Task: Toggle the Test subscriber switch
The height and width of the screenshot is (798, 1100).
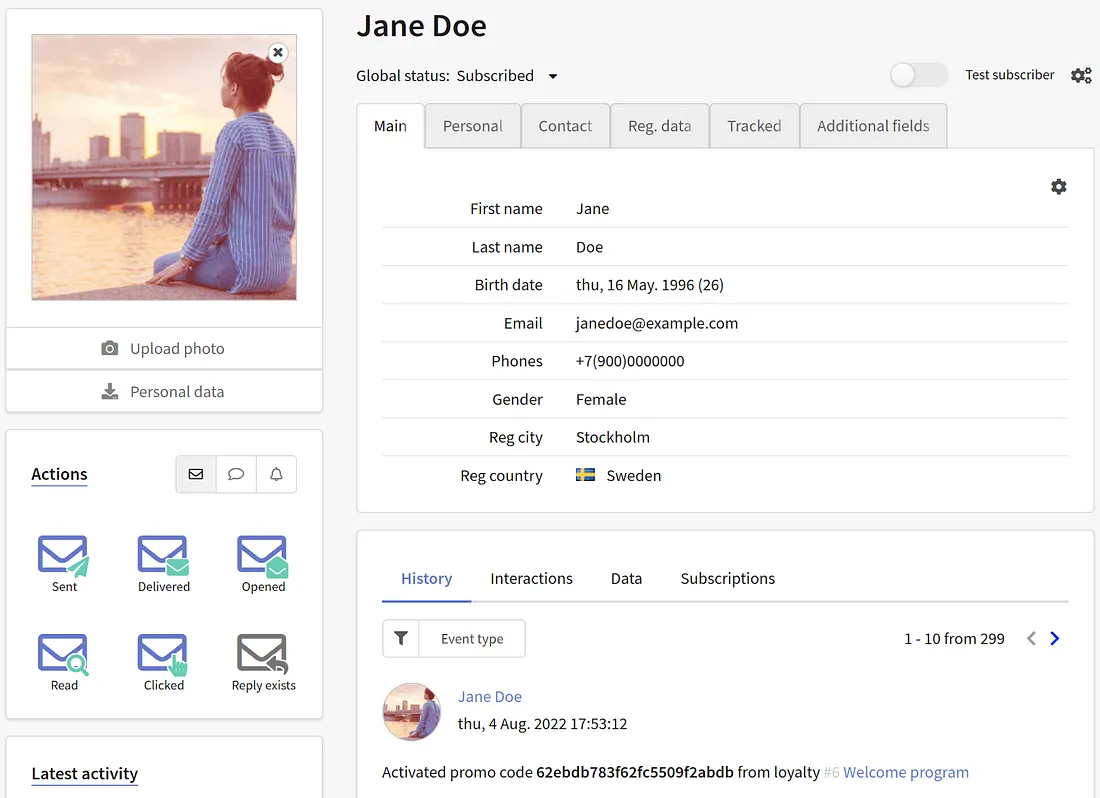Action: tap(919, 75)
